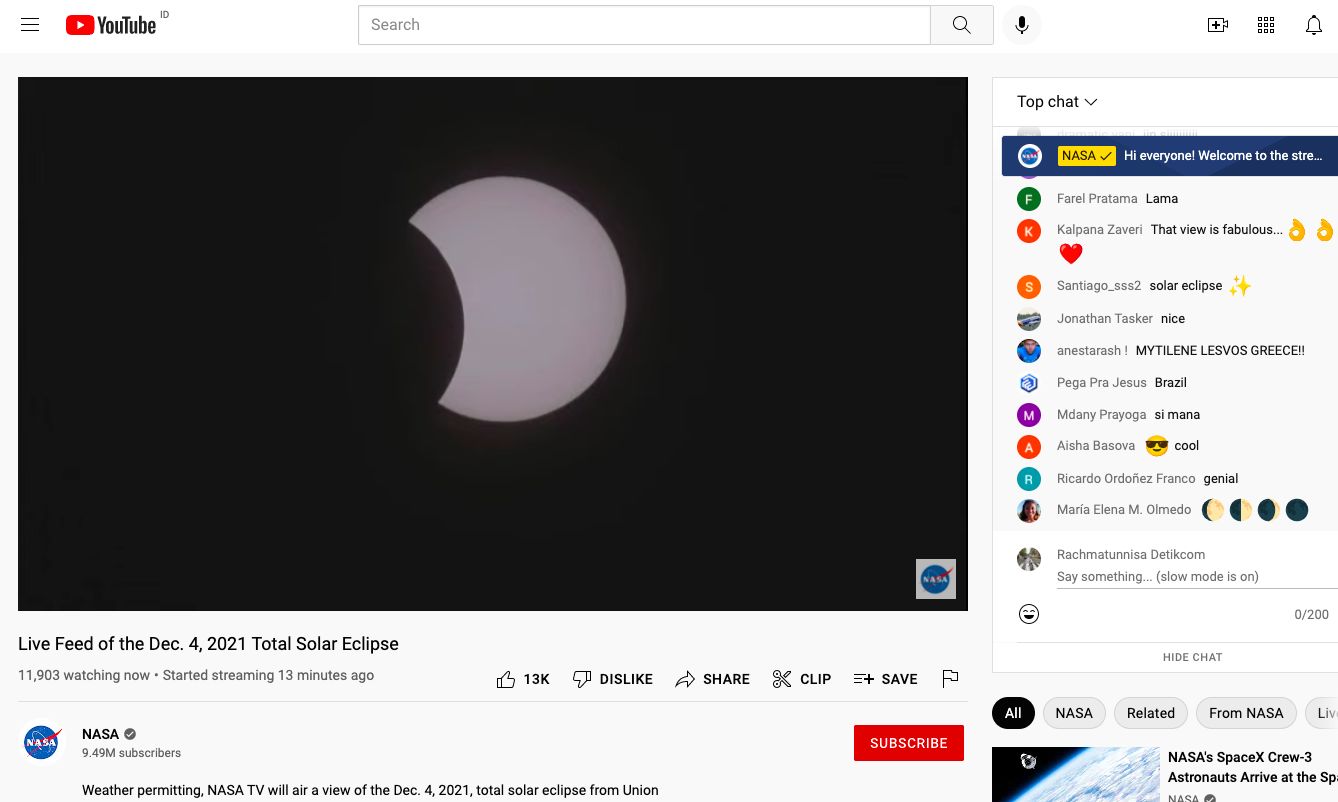Viewport: 1338px width, 802px height.
Task: Click Rachmatunnisa Detikcom's own avatar
Action: click(x=1029, y=559)
